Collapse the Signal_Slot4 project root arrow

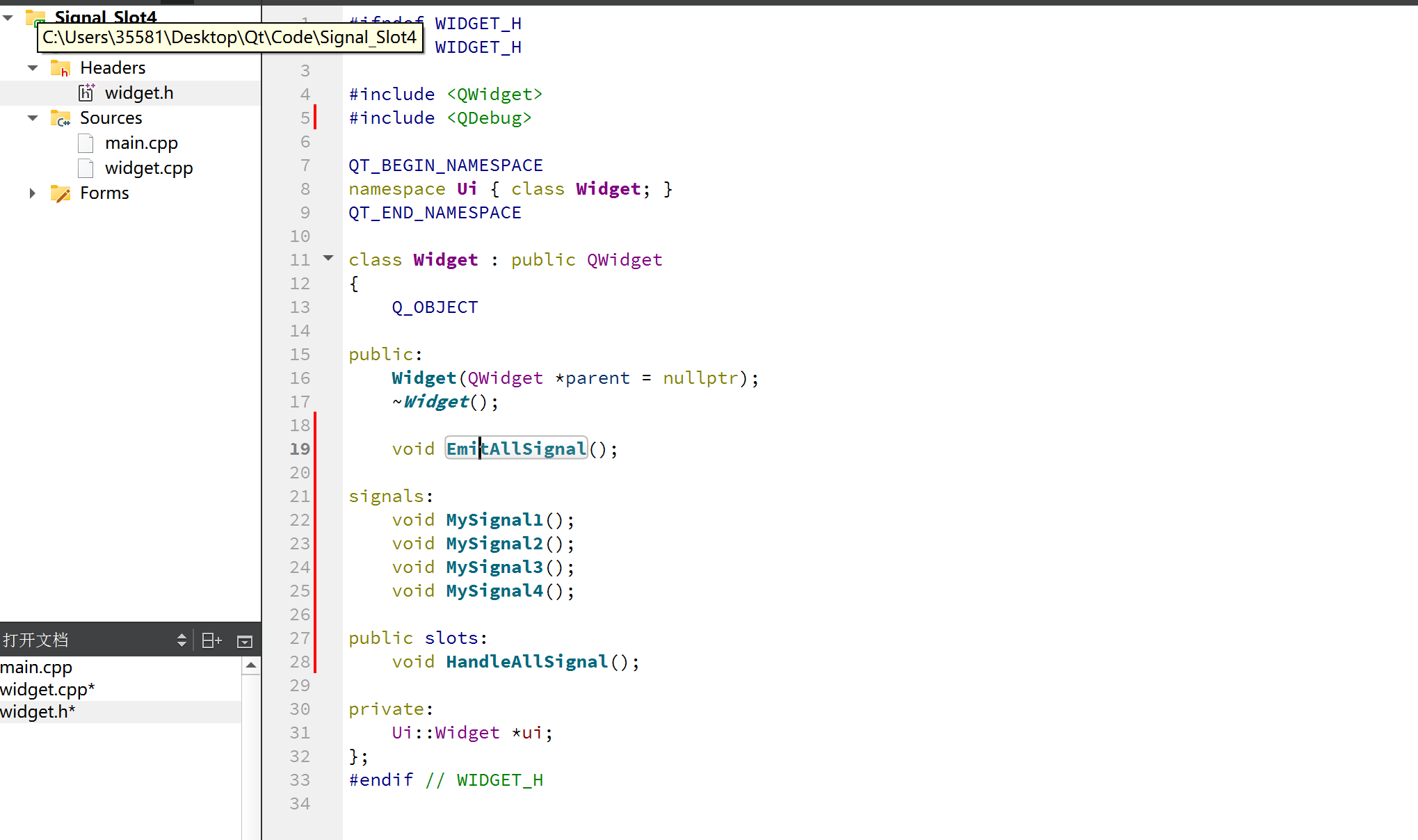tap(8, 17)
